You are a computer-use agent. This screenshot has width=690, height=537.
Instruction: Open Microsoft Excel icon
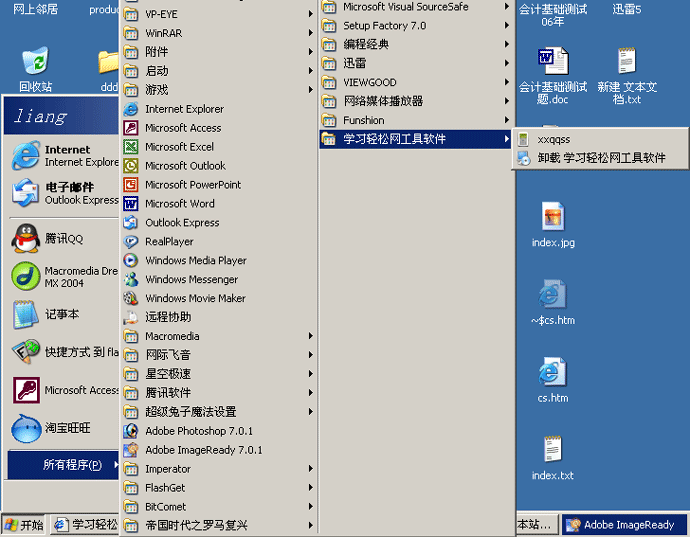pos(131,147)
